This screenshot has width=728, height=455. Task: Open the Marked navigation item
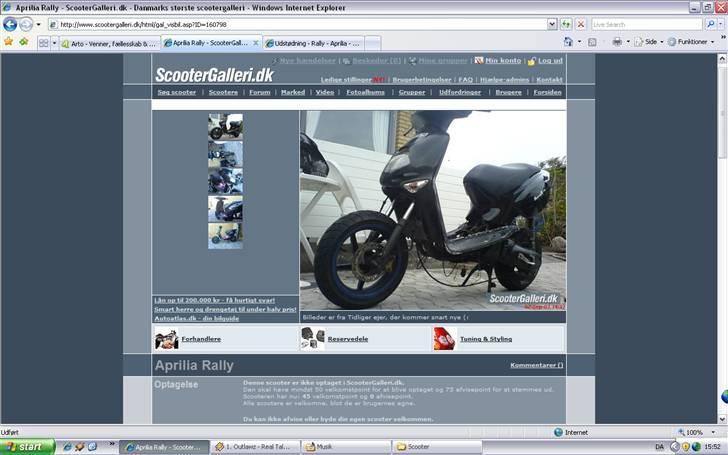tap(293, 92)
